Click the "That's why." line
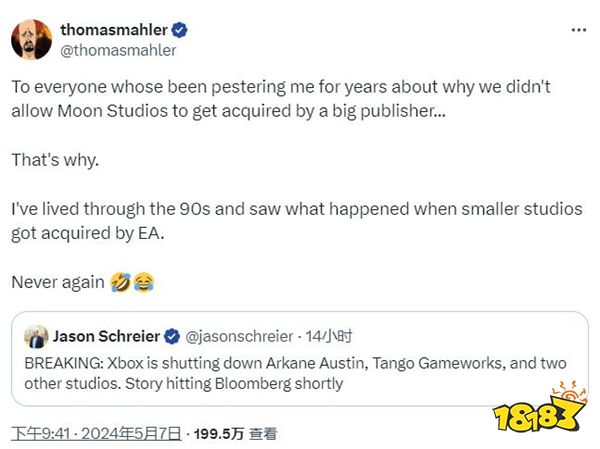This screenshot has height=449, width=600. click(55, 160)
